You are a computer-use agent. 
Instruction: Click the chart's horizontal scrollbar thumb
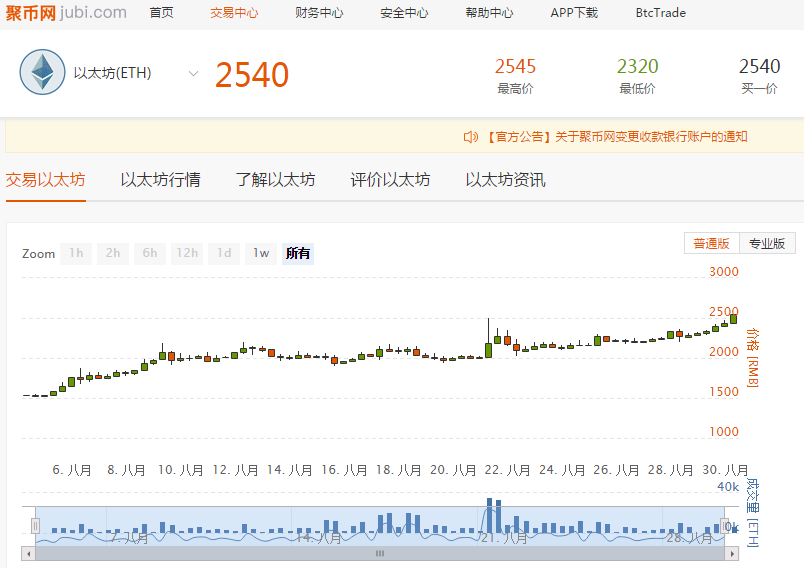(x=380, y=553)
